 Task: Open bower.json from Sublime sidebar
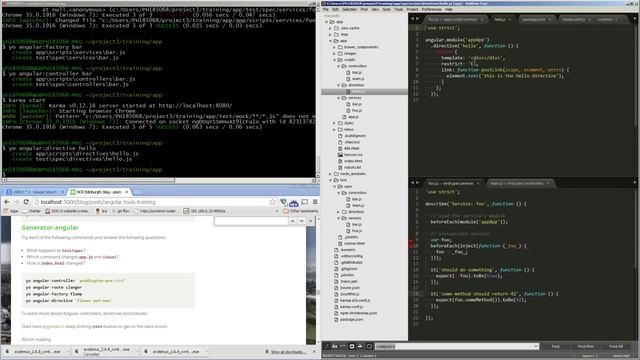tap(349, 288)
